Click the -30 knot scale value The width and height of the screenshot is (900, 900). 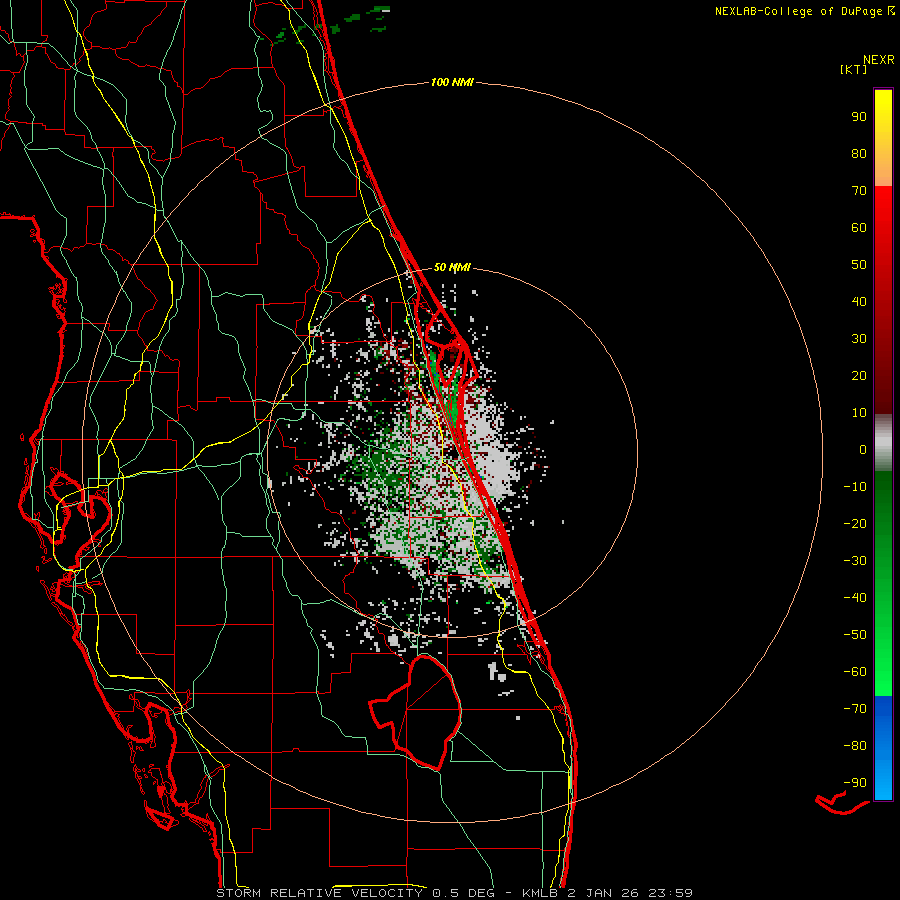(855, 561)
